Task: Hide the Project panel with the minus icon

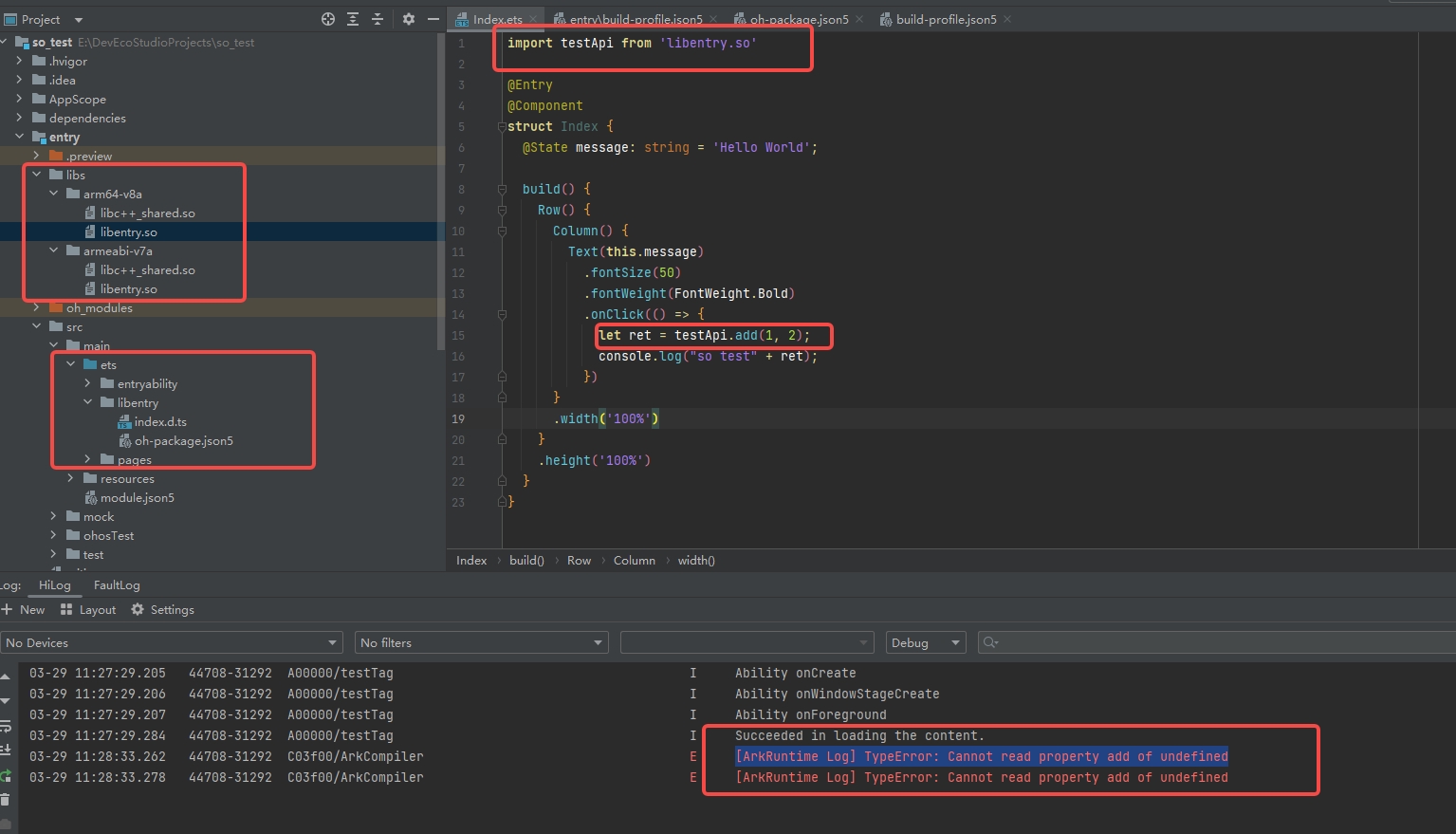Action: [x=433, y=19]
